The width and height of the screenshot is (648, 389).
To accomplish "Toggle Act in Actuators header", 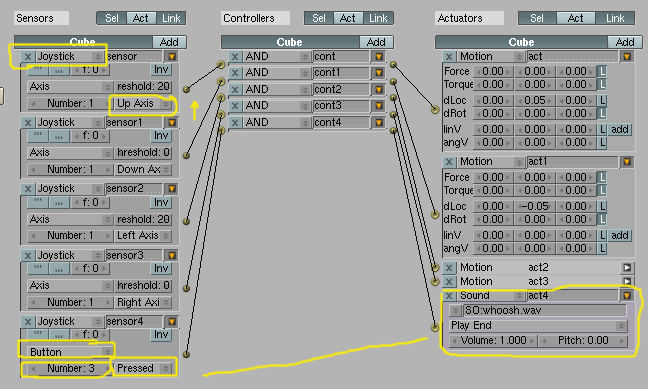I will (576, 18).
